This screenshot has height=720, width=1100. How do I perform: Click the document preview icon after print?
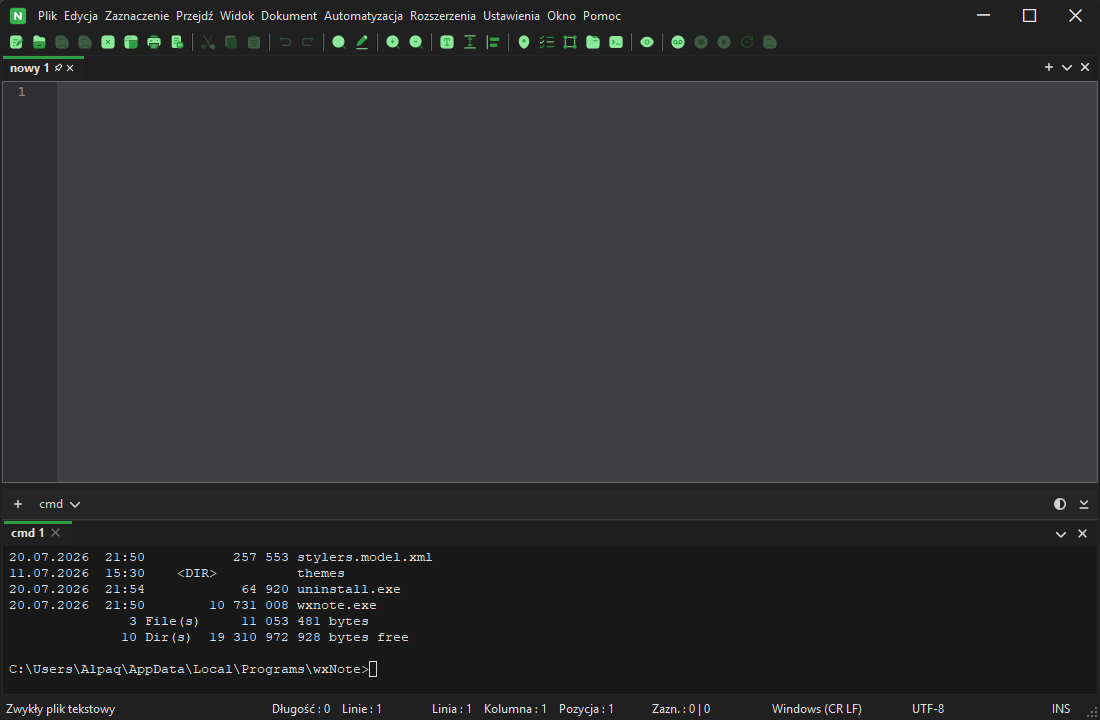pyautogui.click(x=177, y=42)
